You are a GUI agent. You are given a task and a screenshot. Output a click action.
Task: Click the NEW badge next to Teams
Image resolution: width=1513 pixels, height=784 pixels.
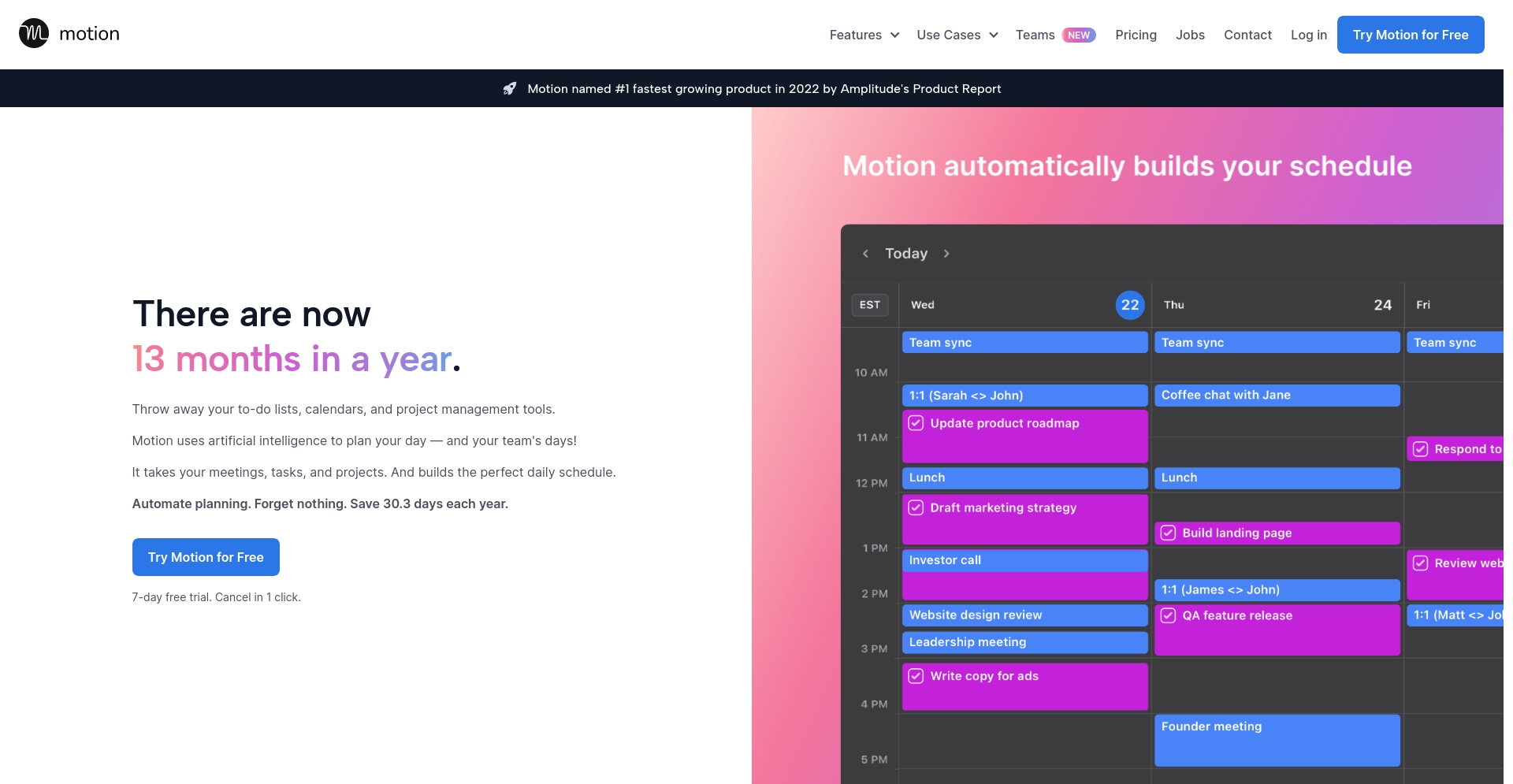coord(1079,35)
